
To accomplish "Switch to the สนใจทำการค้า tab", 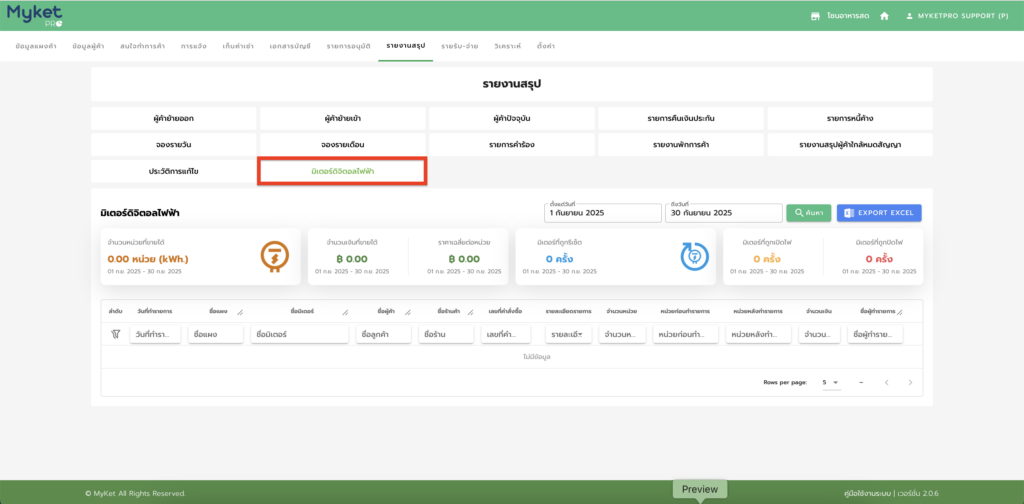I will (x=142, y=46).
